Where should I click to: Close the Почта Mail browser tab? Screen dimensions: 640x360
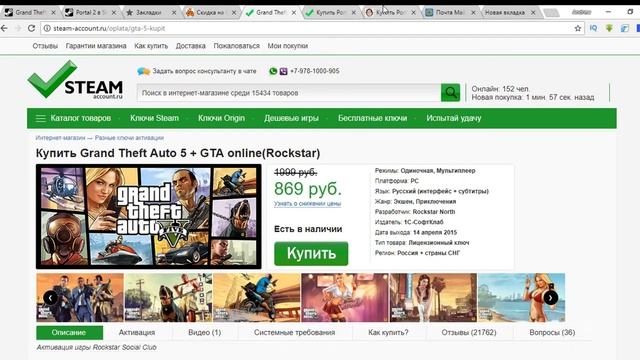click(473, 13)
